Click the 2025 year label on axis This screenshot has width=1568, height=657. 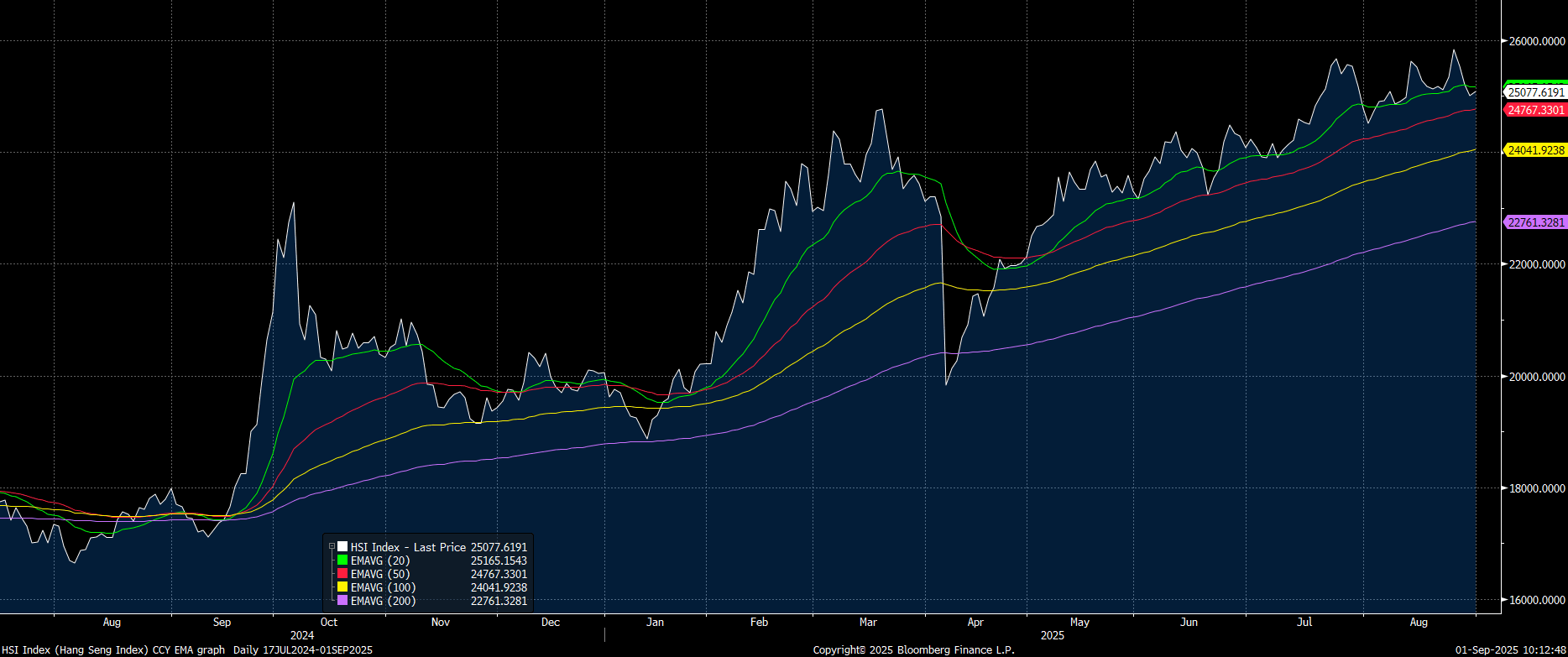tap(1052, 635)
